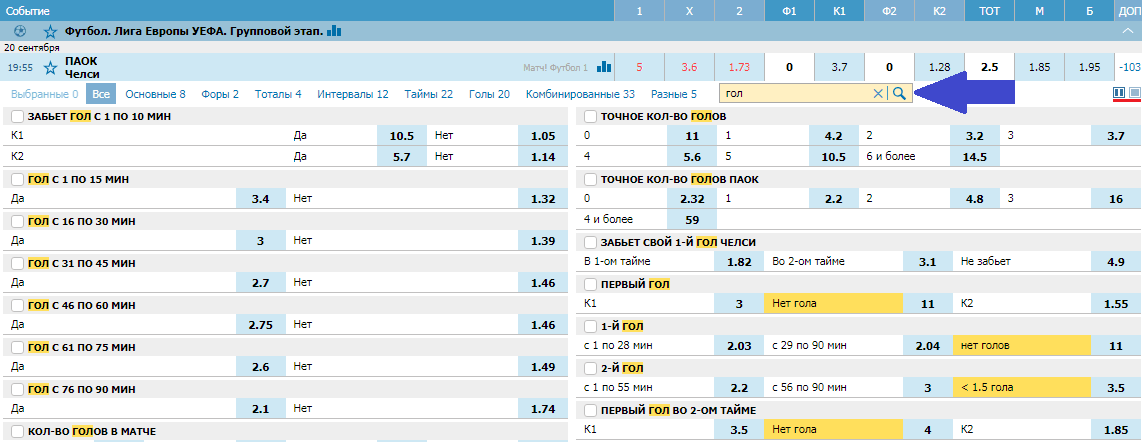Check 'Точное кол-во голов ПАОК' box
This screenshot has width=1142, height=442.
pos(590,179)
